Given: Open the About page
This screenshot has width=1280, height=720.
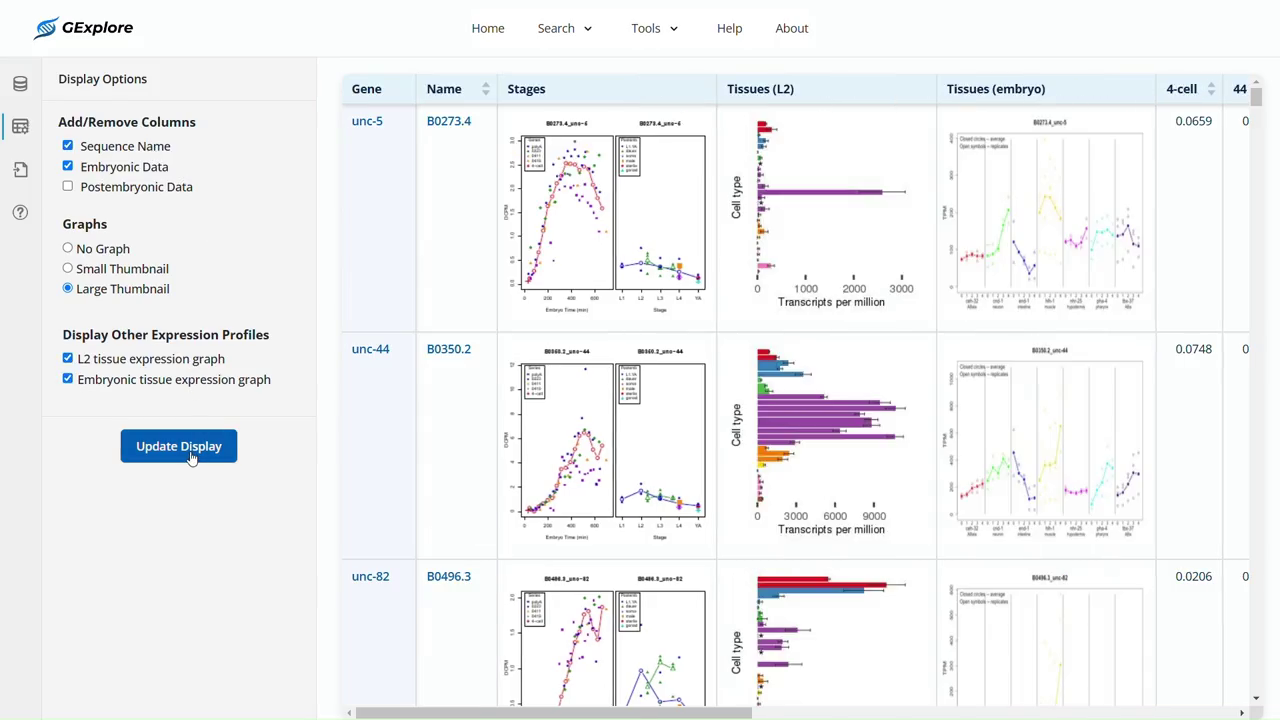Looking at the screenshot, I should [x=792, y=28].
